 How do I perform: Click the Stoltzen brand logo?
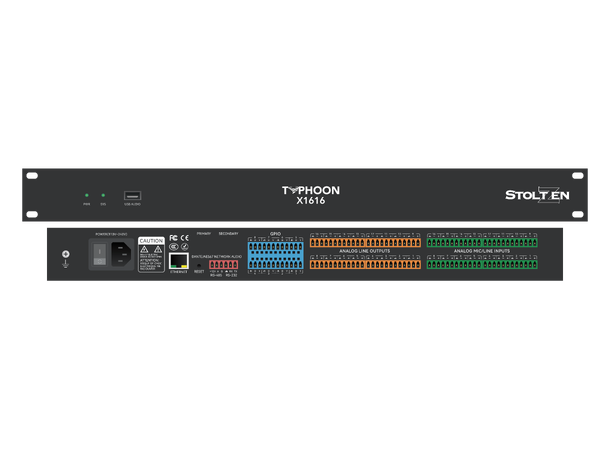point(537,194)
